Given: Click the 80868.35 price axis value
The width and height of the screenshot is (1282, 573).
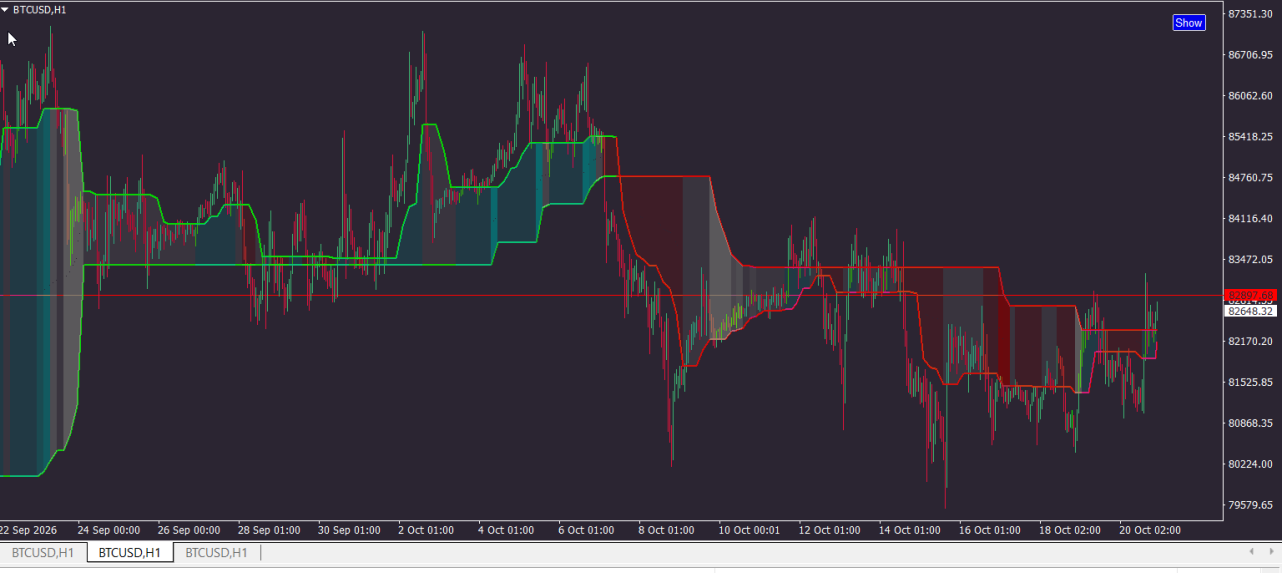Looking at the screenshot, I should pyautogui.click(x=1250, y=424).
